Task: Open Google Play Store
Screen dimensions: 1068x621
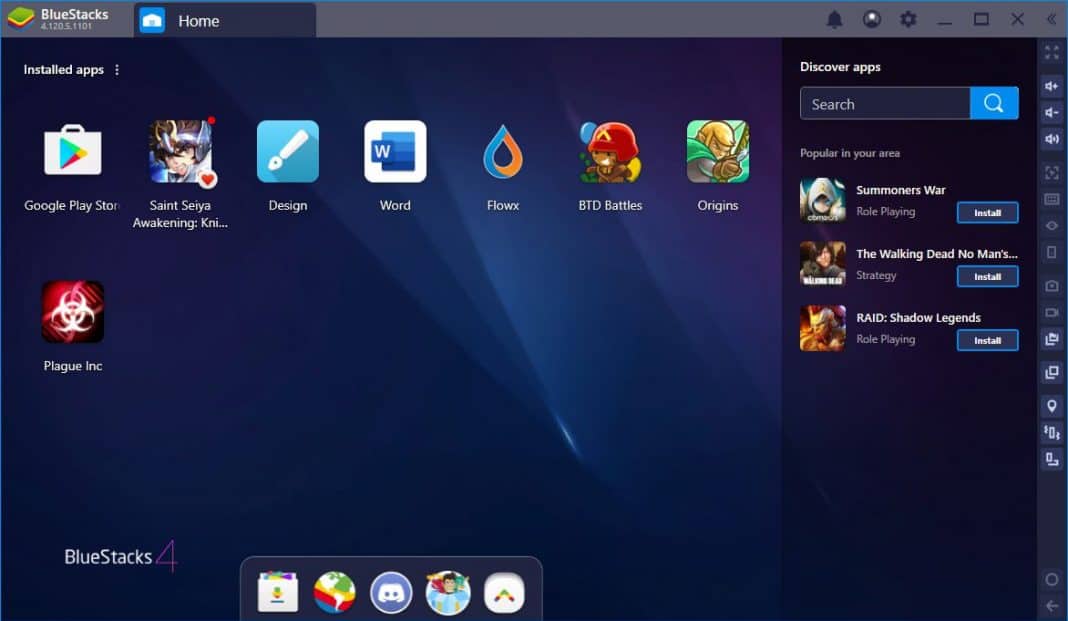Action: (71, 152)
